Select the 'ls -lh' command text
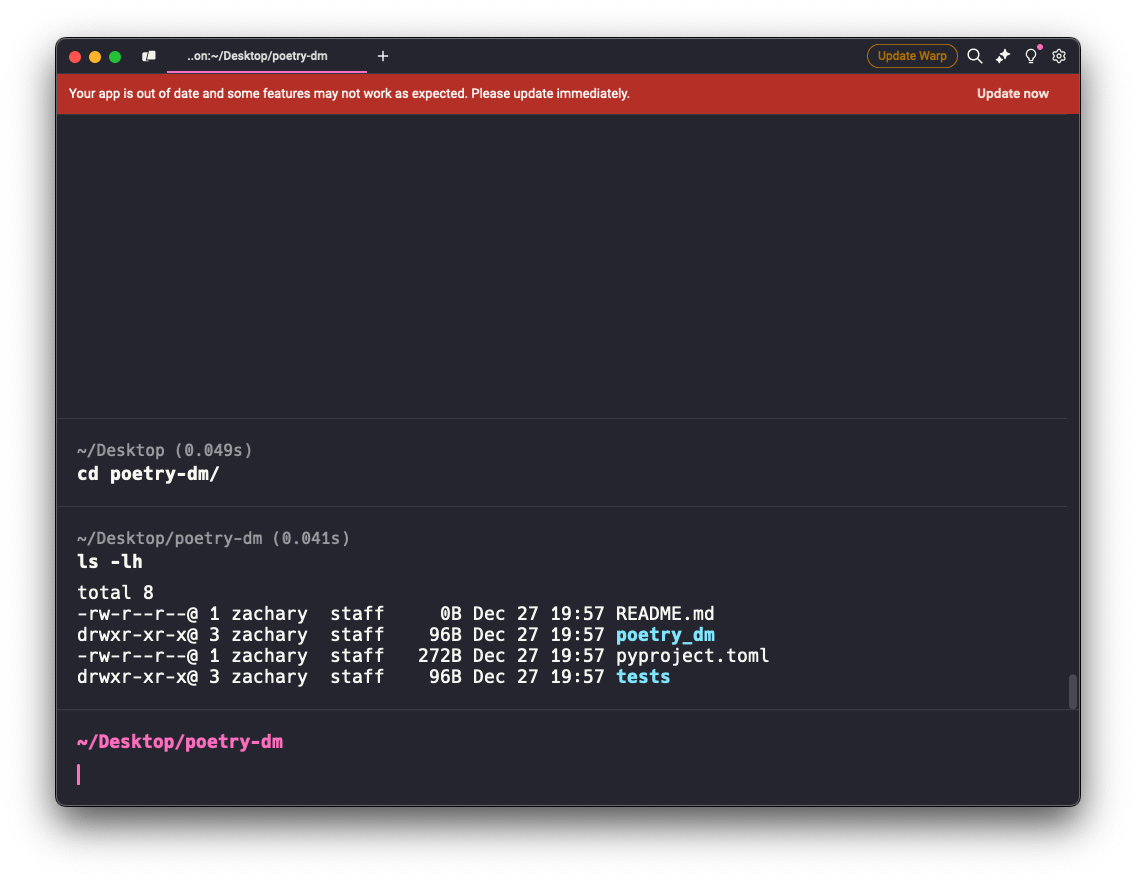 click(109, 561)
